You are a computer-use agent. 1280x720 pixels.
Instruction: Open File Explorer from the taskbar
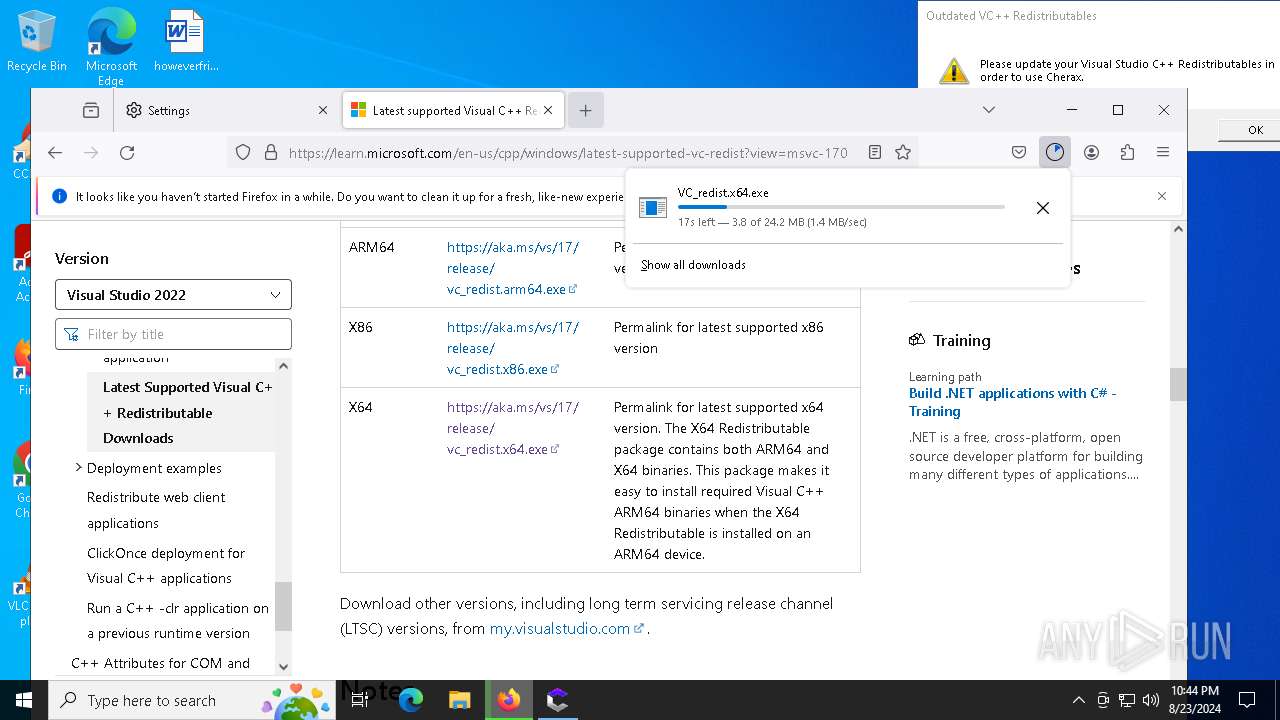[460, 700]
